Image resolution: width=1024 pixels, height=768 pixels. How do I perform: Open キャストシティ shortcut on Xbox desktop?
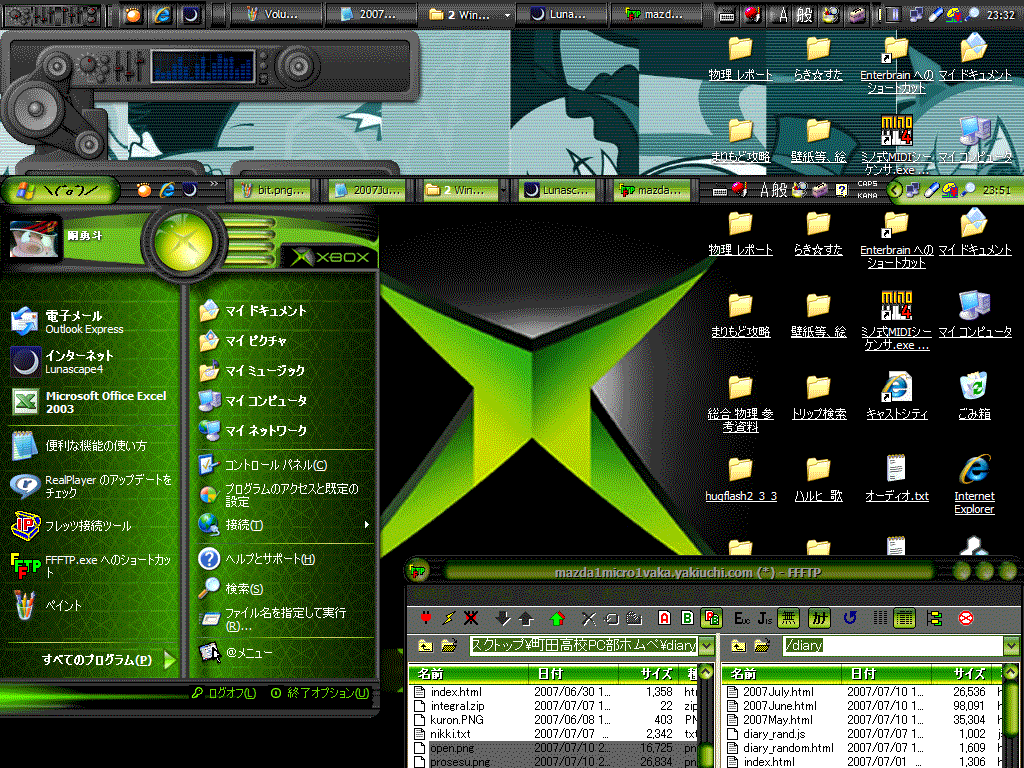click(x=897, y=396)
